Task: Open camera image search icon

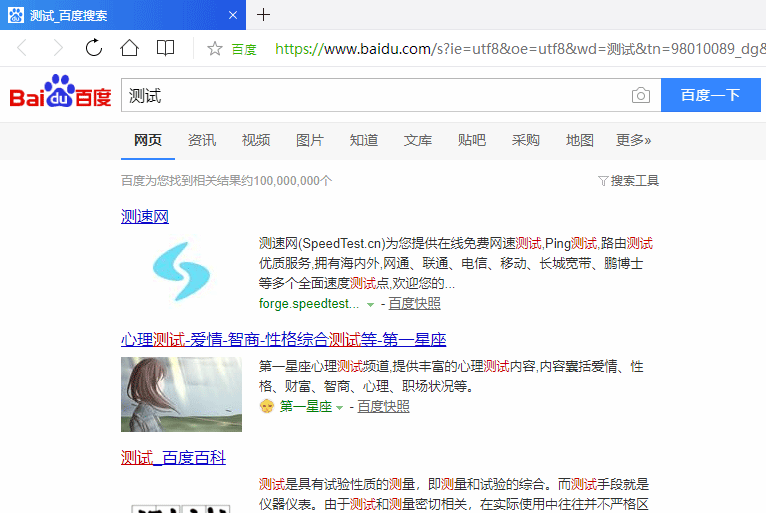Action: click(640, 95)
